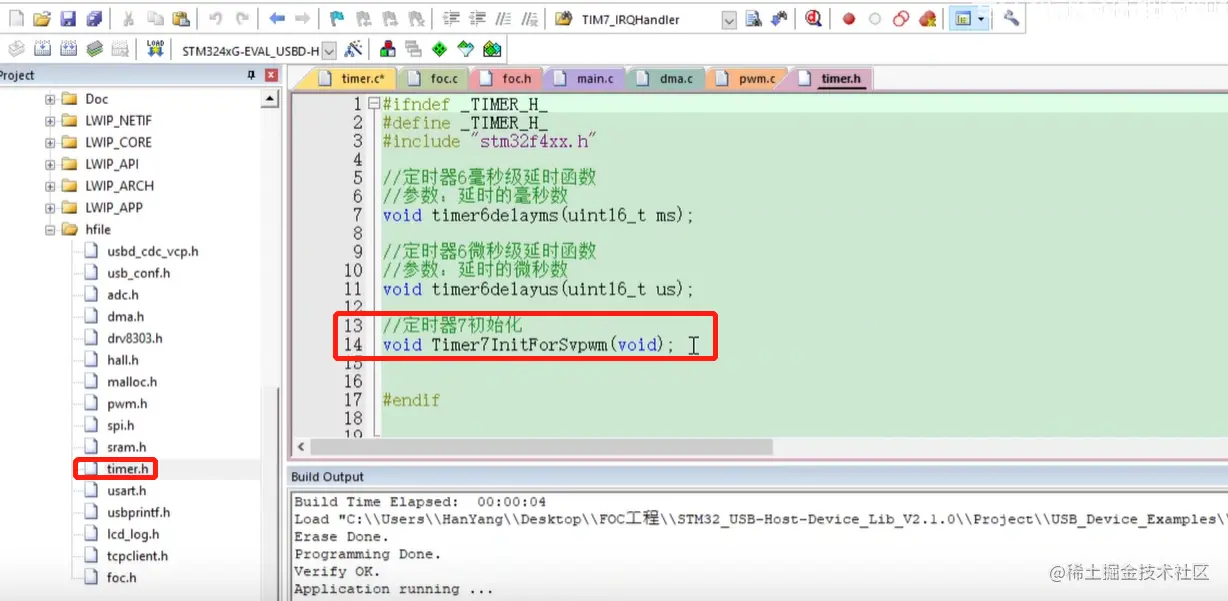Screen dimensions: 1228x601
Task: Open timer.h in project tree
Action: 128,469
